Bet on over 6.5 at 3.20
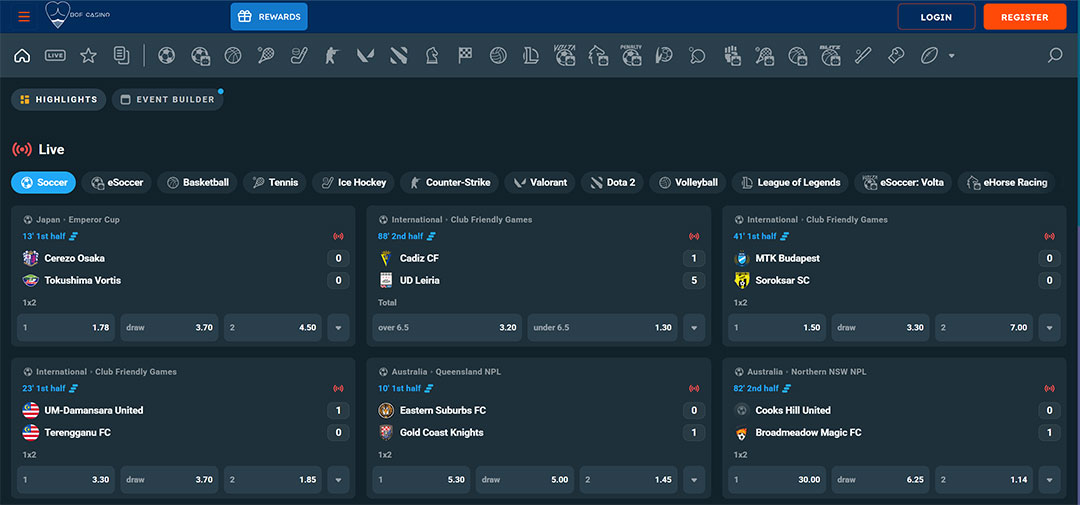 coord(448,328)
